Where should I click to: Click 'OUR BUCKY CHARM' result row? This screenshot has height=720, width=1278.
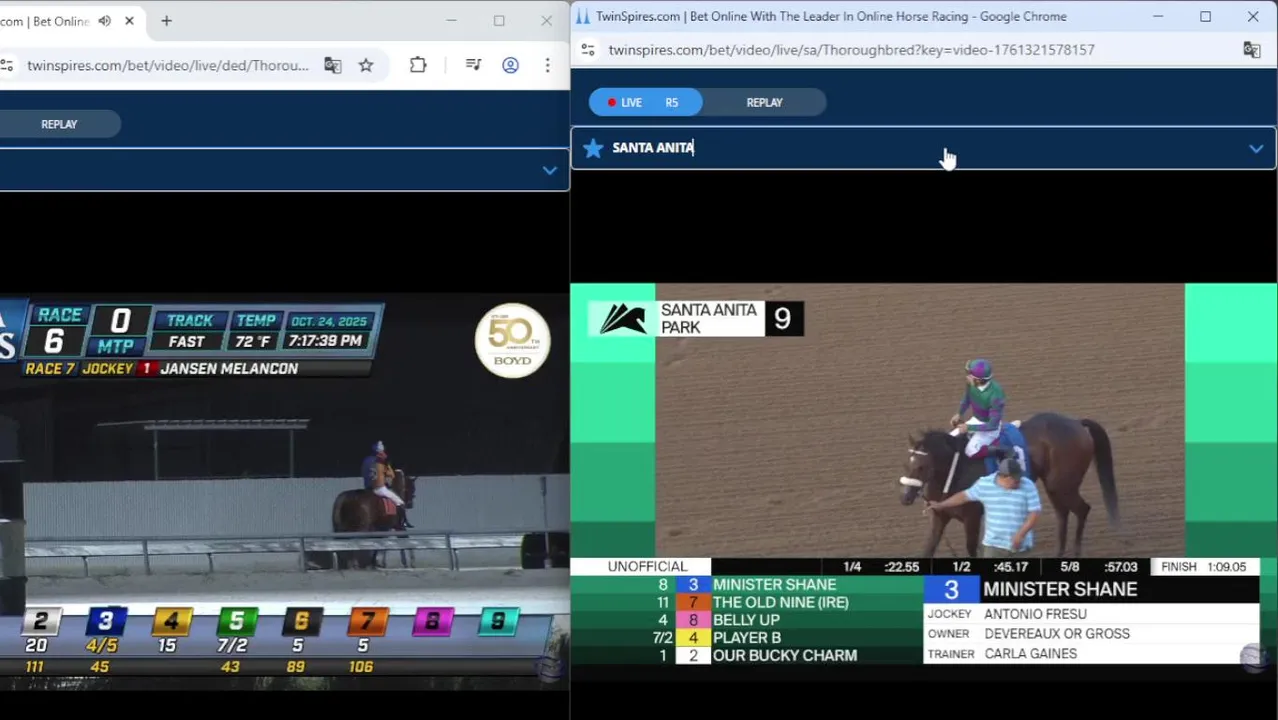pyautogui.click(x=784, y=656)
